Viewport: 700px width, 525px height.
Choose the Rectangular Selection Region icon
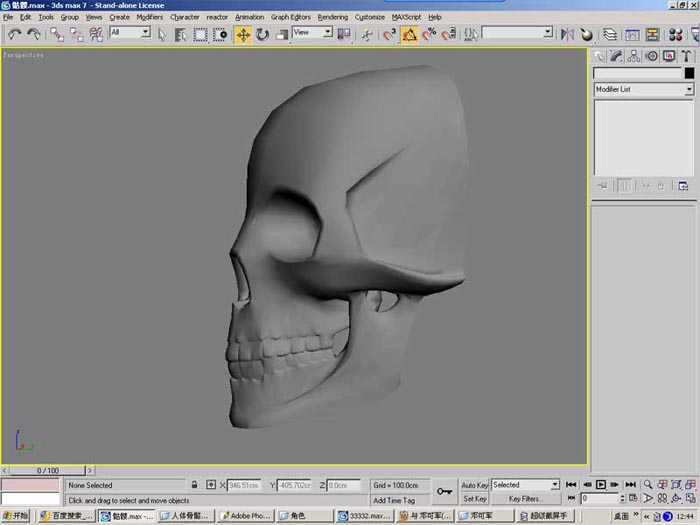[200, 34]
